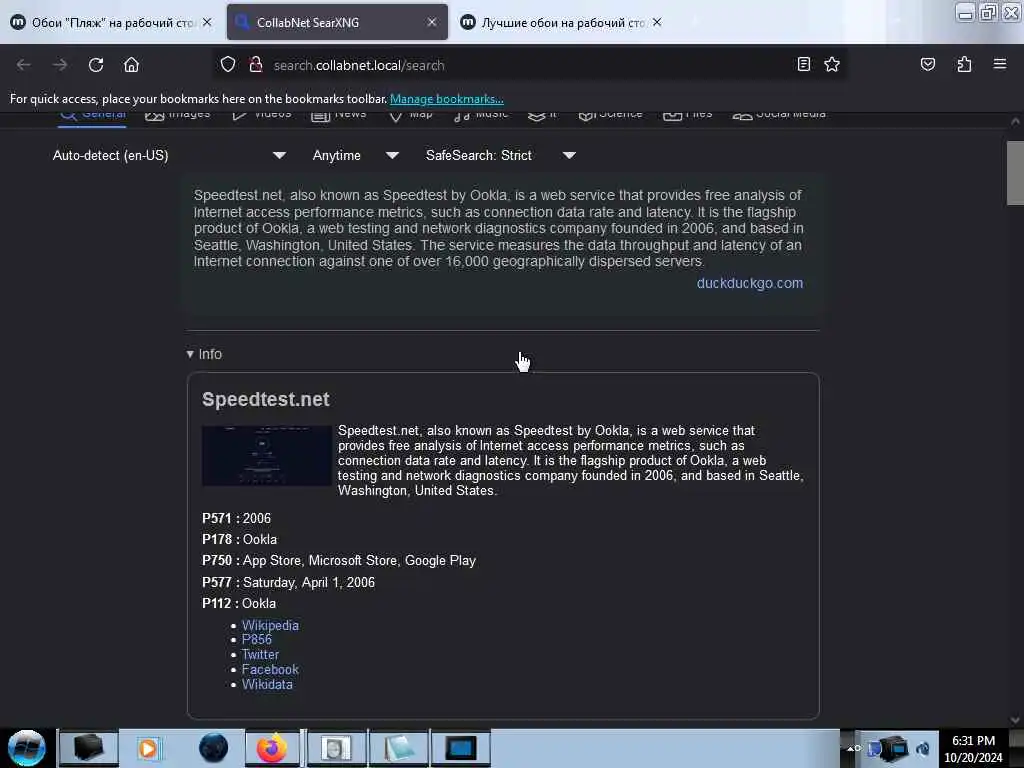This screenshot has width=1024, height=768.
Task: Click the P178 : Ookla entry
Action: click(x=240, y=539)
